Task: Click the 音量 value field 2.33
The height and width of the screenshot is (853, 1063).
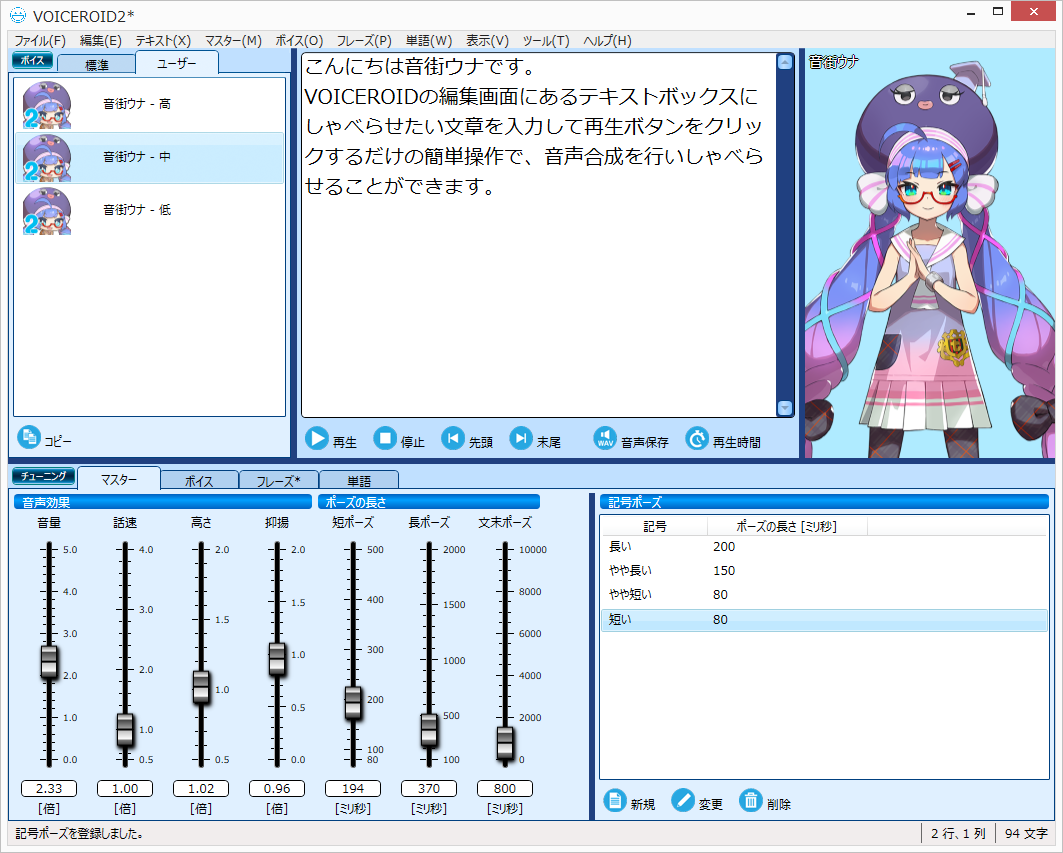Action: [49, 789]
